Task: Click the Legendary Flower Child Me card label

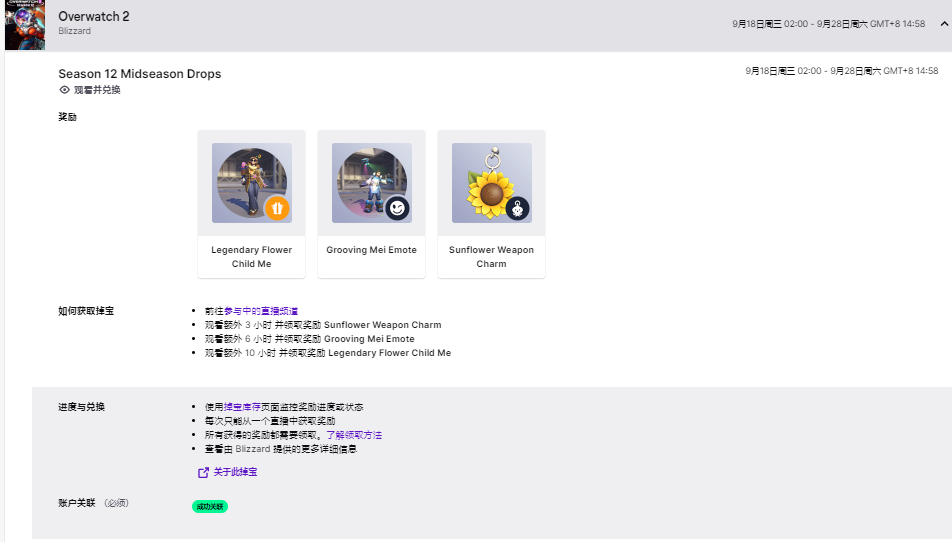Action: point(251,257)
